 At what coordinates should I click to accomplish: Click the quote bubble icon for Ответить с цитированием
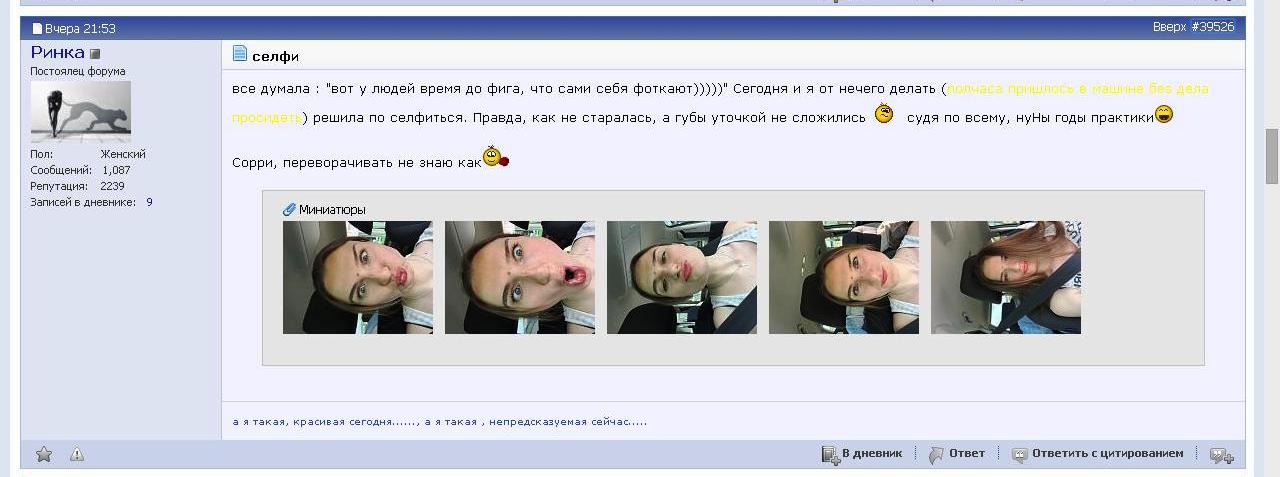tap(1019, 455)
